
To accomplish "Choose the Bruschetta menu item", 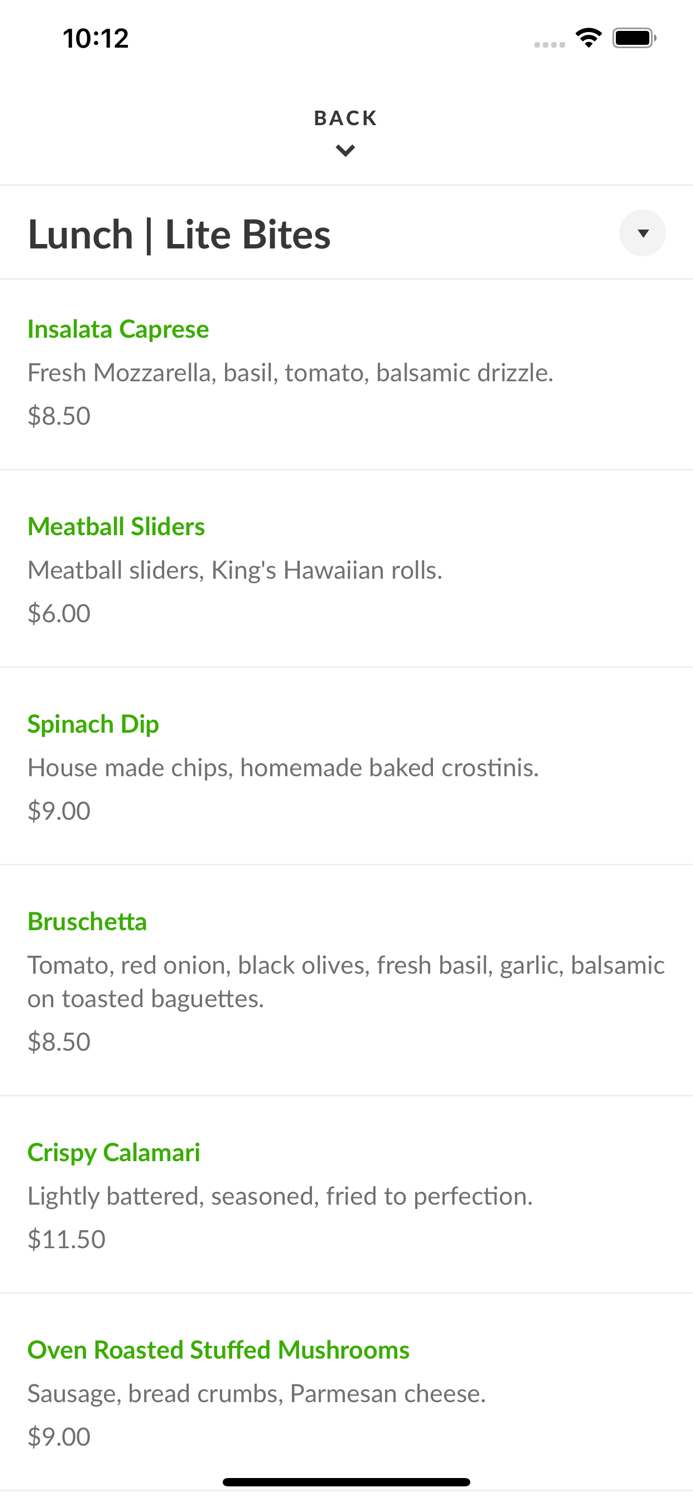I will coord(87,921).
